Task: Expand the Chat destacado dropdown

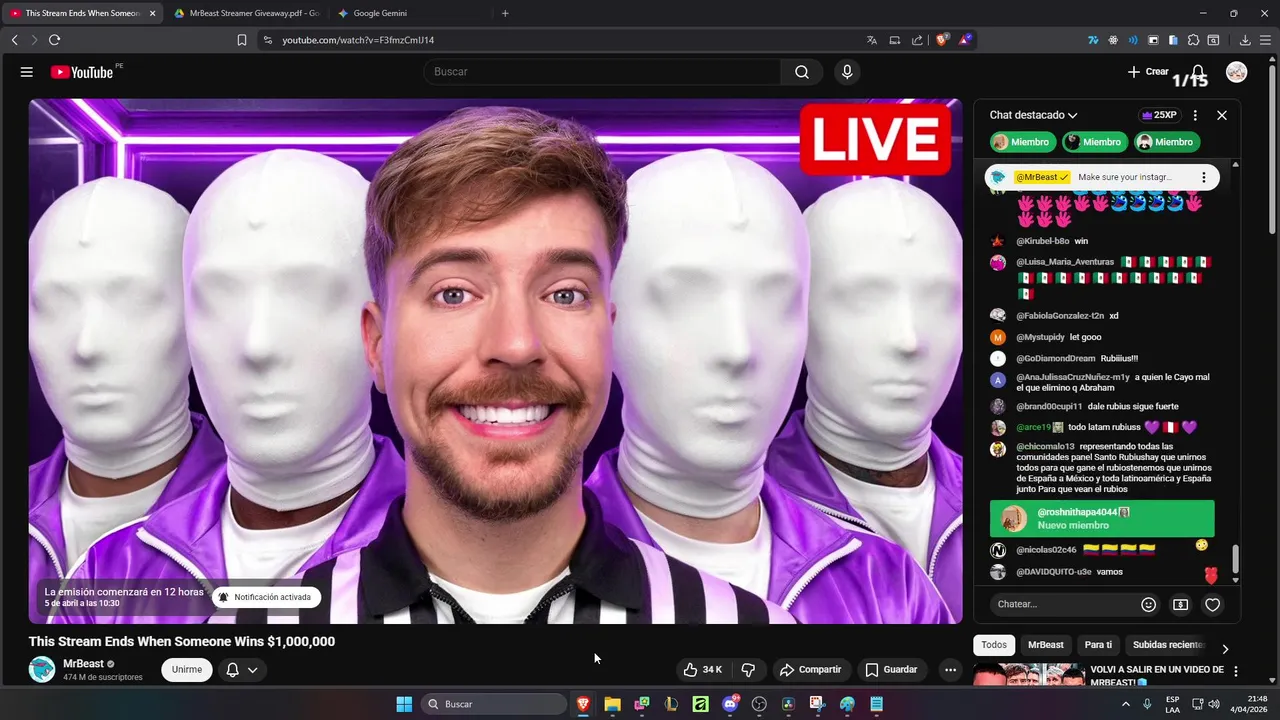Action: tap(1034, 115)
